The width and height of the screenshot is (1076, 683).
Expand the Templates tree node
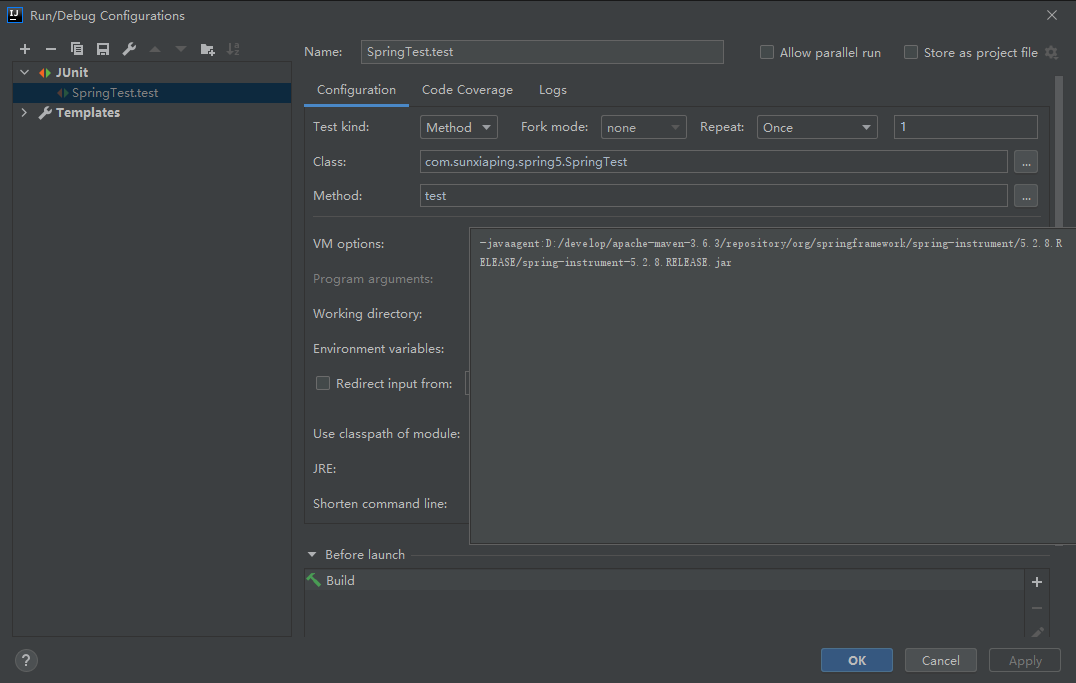pyautogui.click(x=25, y=113)
